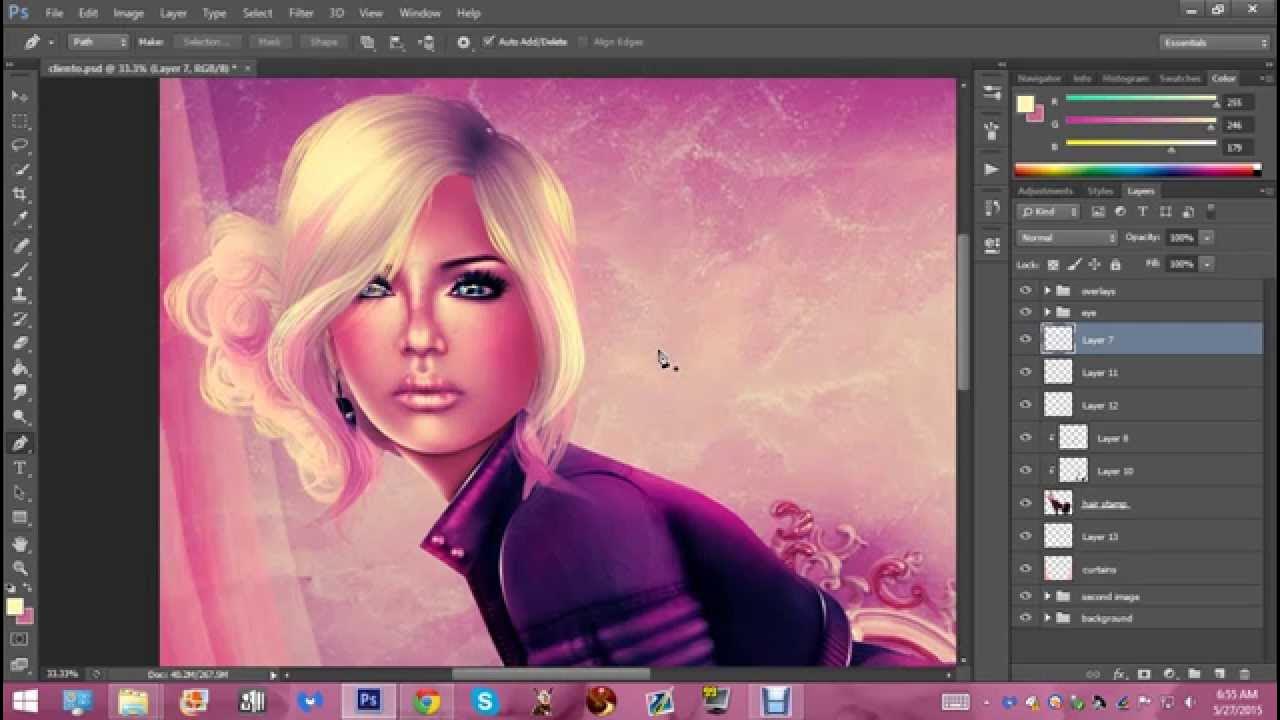Hide the background group
Image resolution: width=1280 pixels, height=720 pixels.
(x=1025, y=618)
